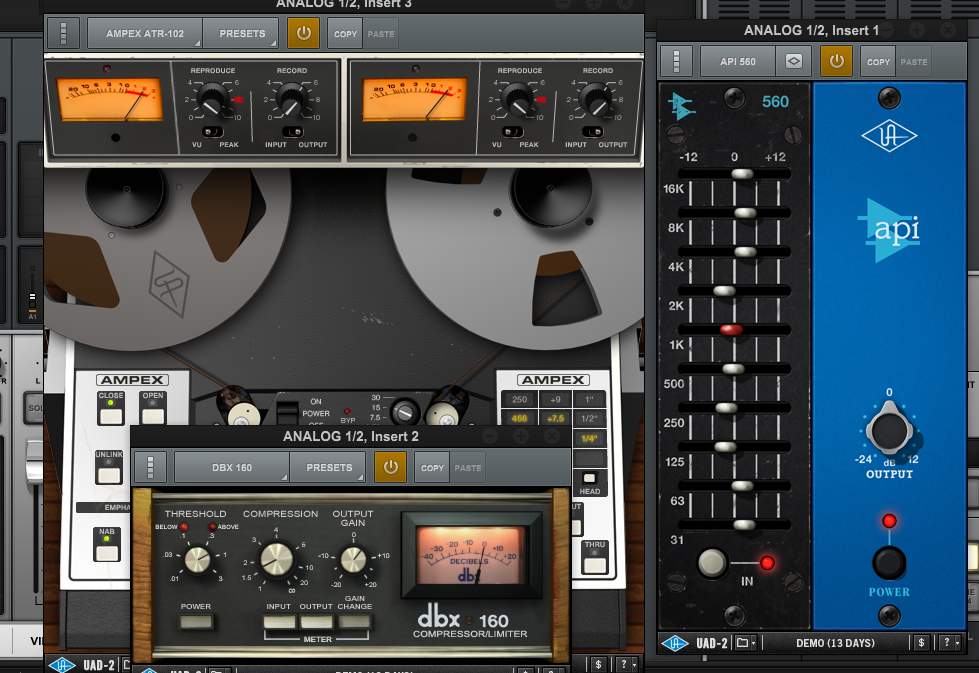Click the right channel Reproduce knob
The height and width of the screenshot is (673, 979).
pos(518,100)
